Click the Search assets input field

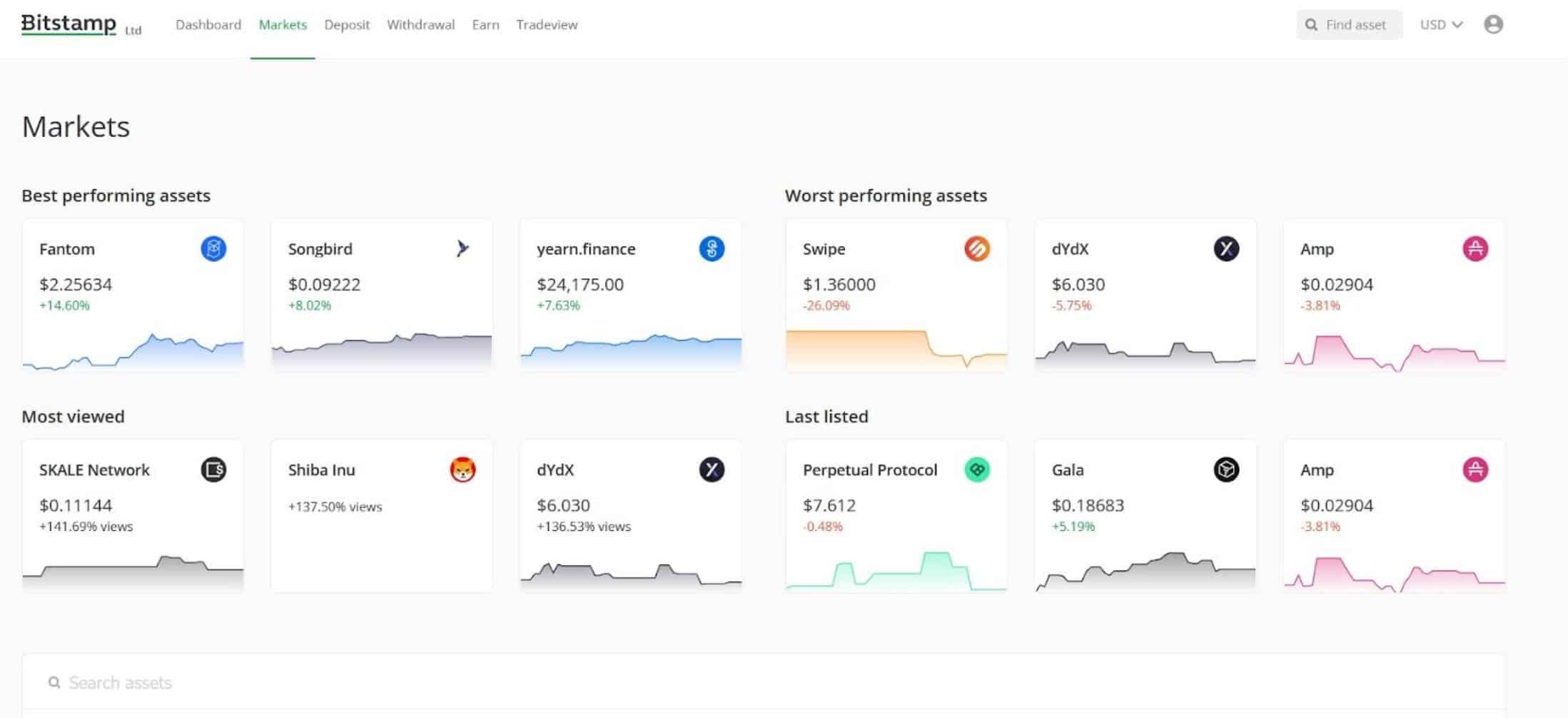point(764,683)
